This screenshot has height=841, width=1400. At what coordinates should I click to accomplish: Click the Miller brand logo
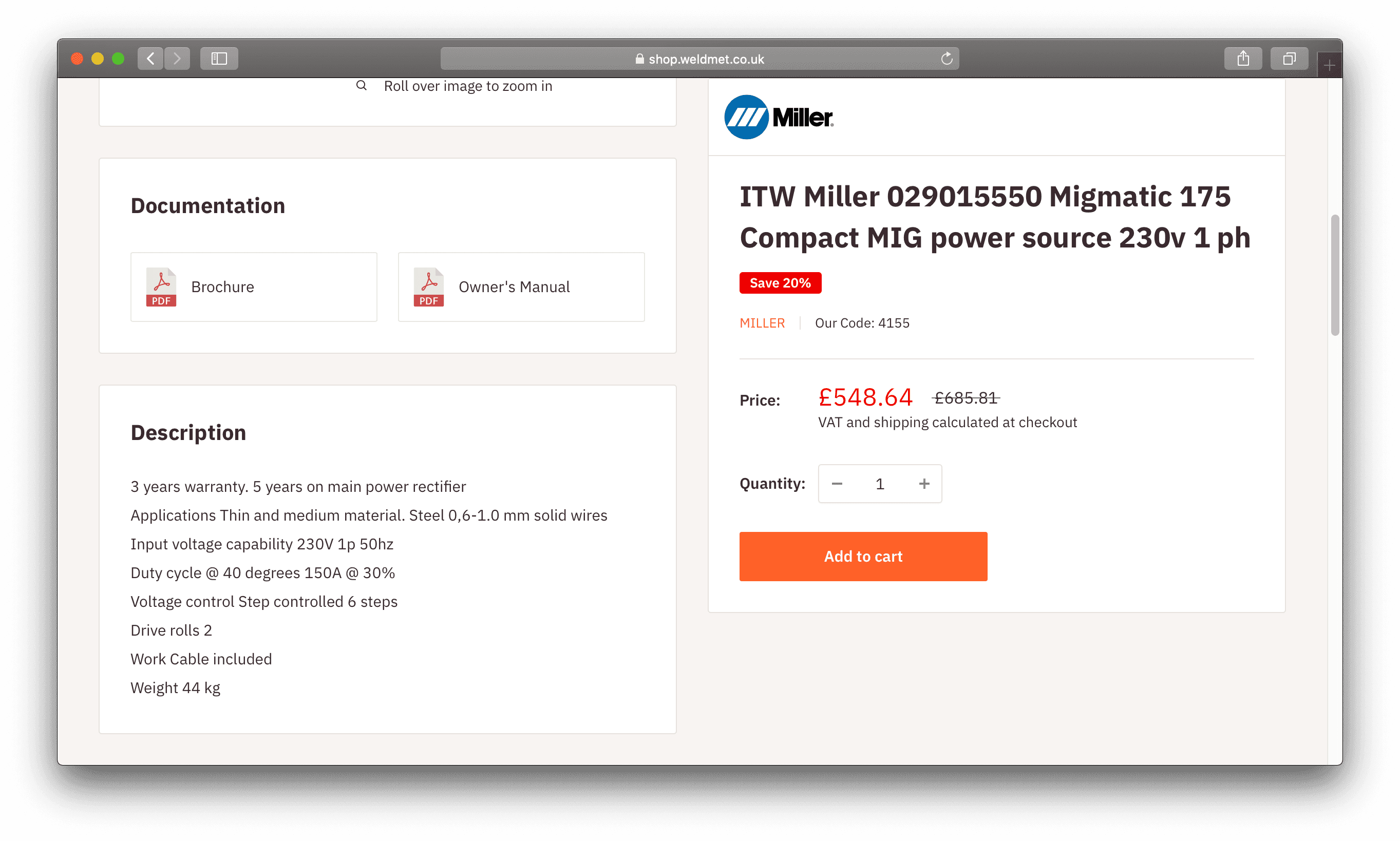[x=779, y=117]
